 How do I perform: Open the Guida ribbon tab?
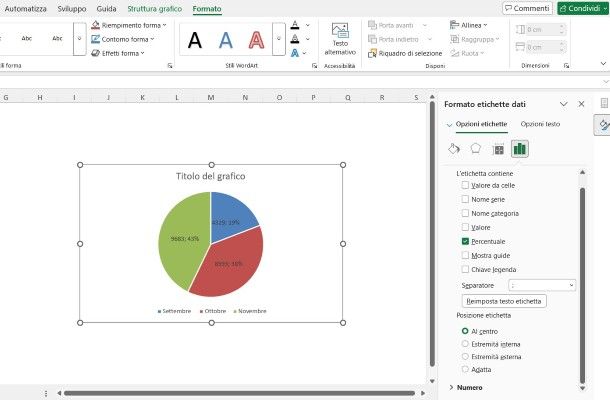107,9
